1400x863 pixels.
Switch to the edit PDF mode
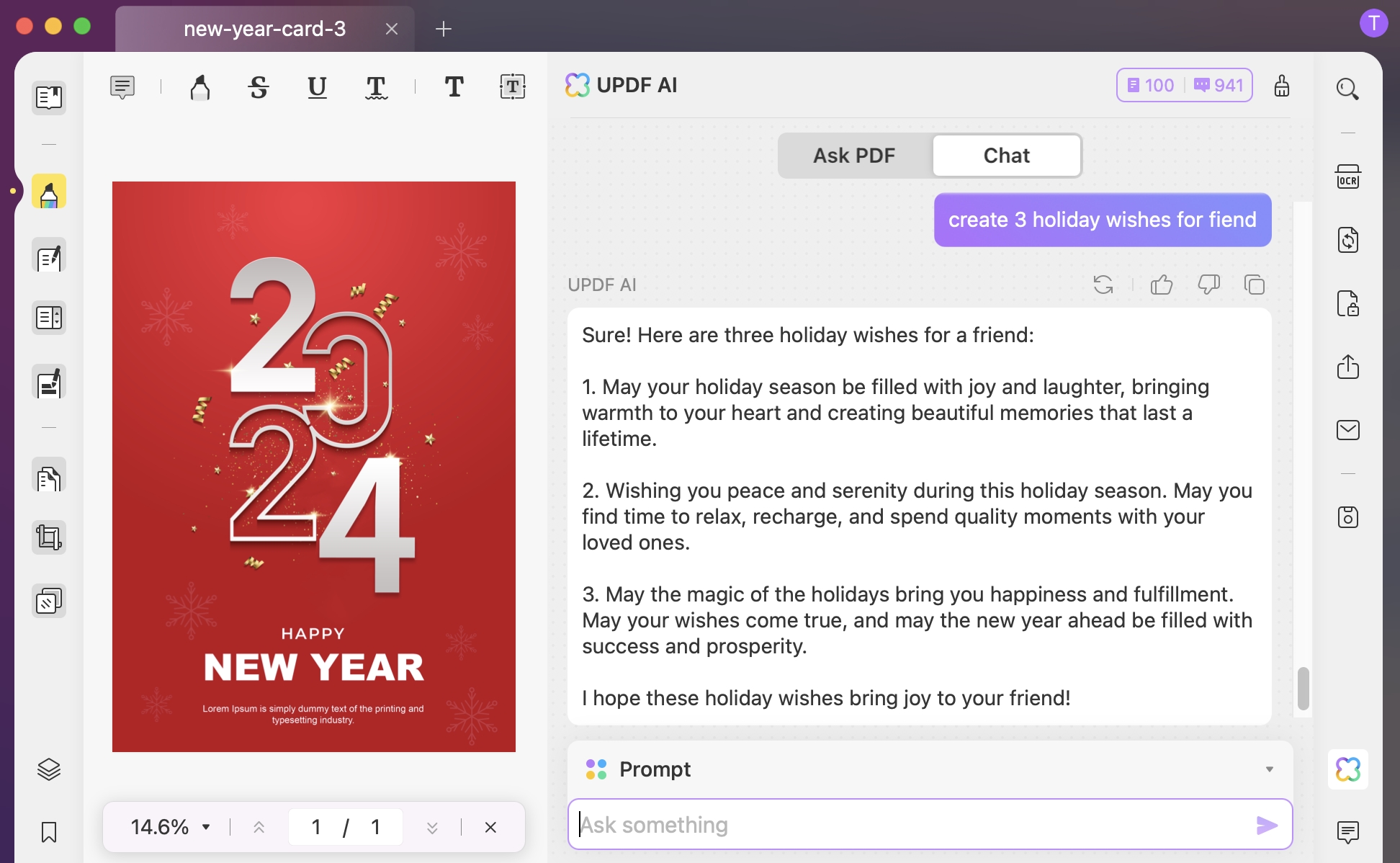(49, 256)
